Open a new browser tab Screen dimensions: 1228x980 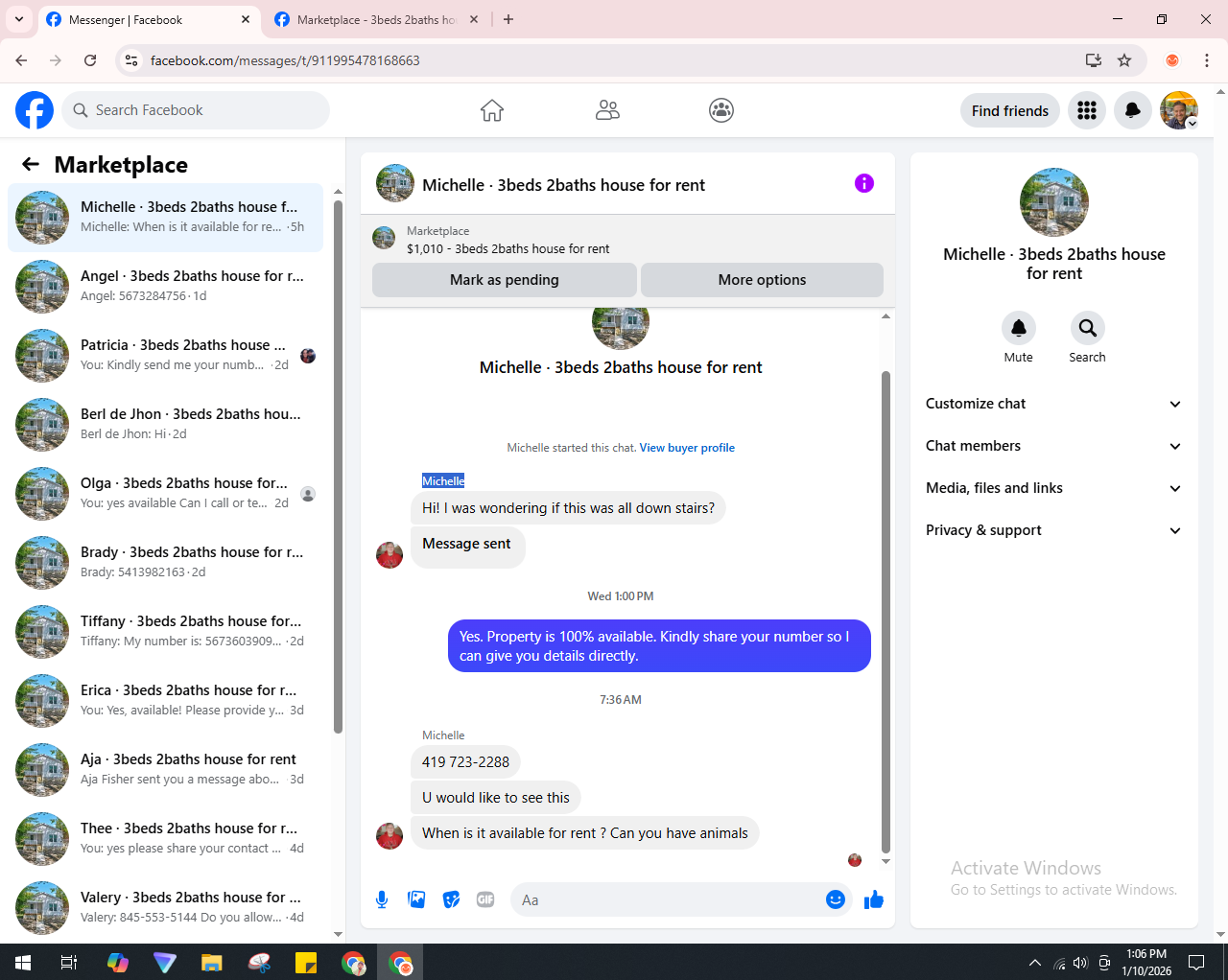508,19
